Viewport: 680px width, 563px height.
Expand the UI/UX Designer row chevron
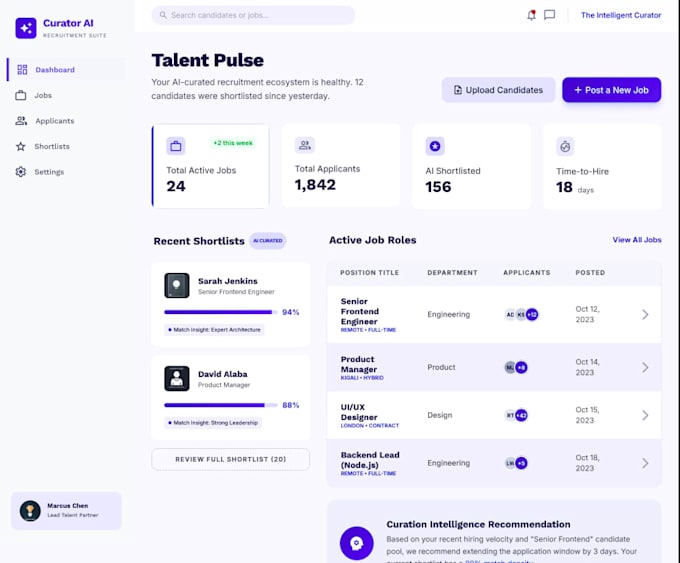pos(645,416)
